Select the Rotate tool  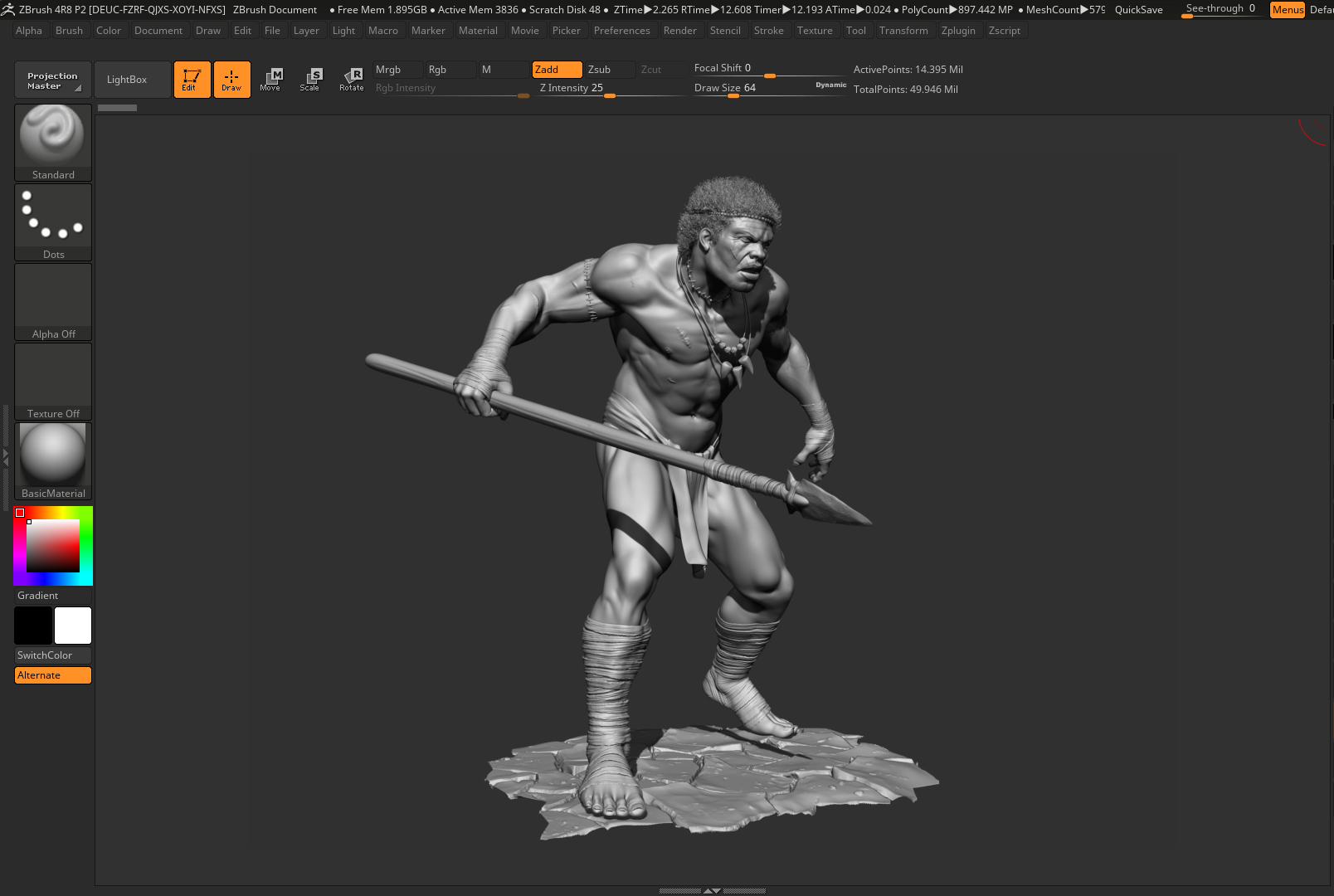[351, 80]
